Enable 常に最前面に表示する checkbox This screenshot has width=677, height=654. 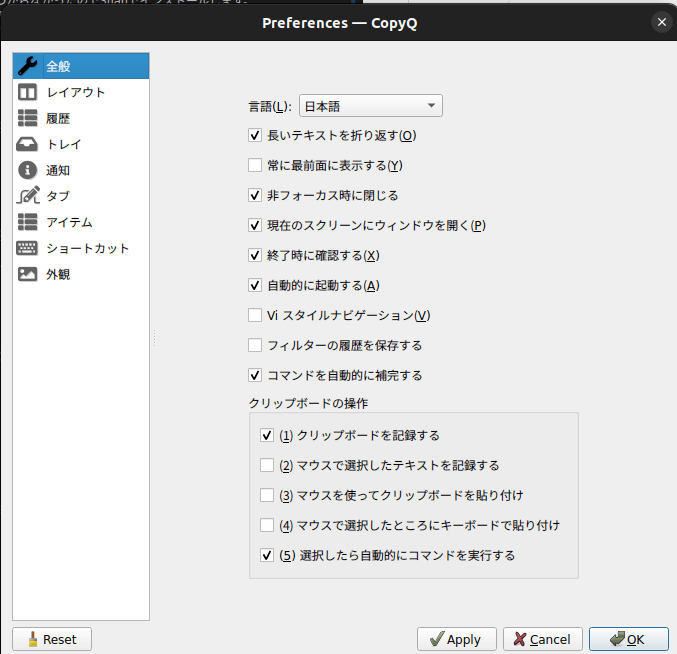255,165
